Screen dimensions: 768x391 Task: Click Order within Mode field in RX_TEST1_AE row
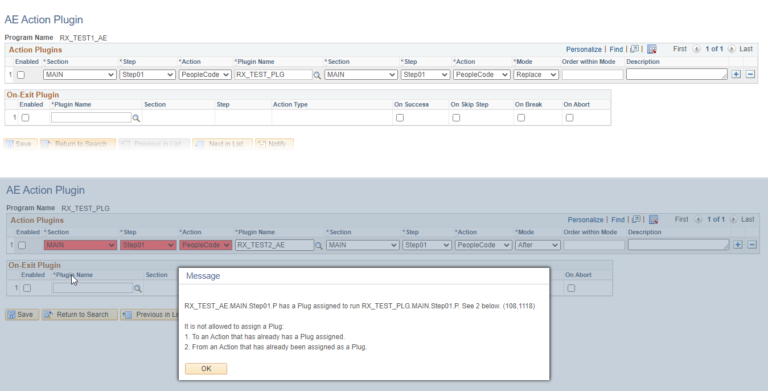[592, 74]
